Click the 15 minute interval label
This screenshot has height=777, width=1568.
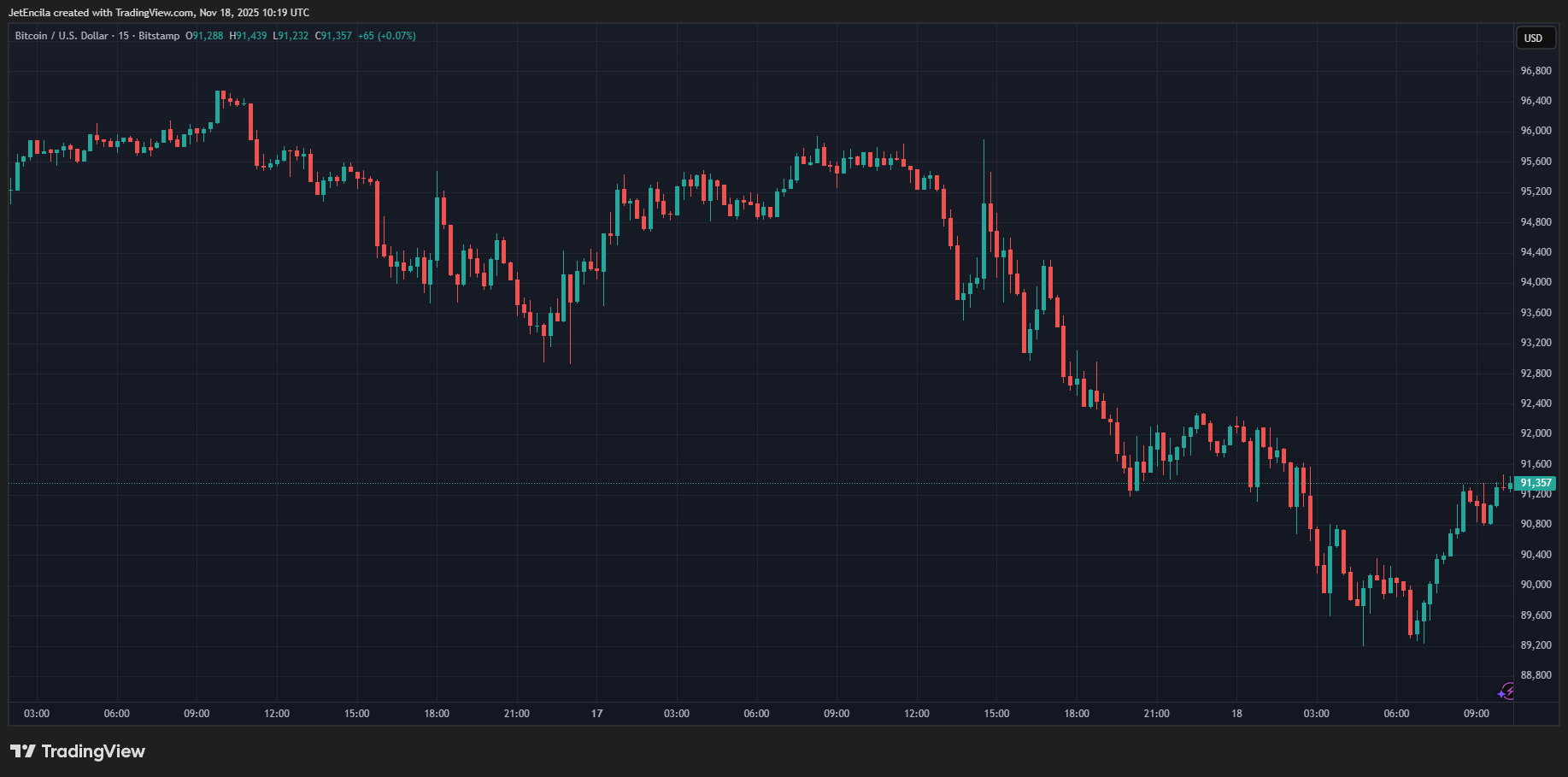point(124,36)
